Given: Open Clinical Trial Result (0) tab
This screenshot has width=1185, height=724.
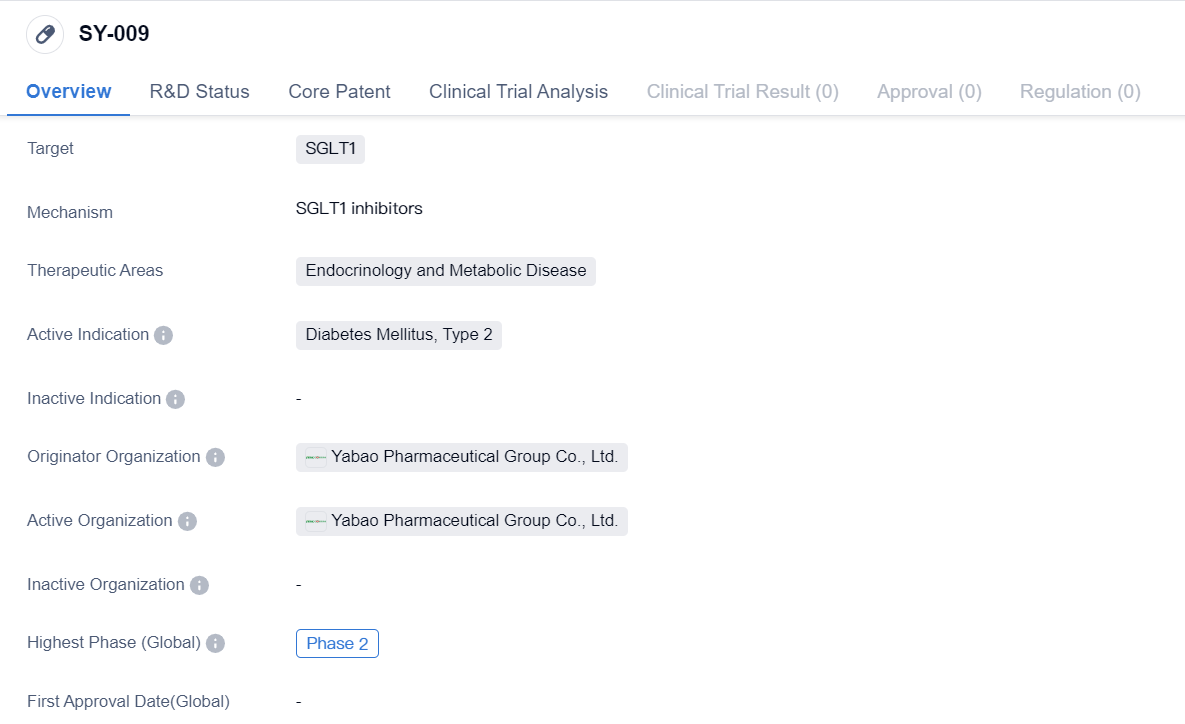Looking at the screenshot, I should tap(742, 91).
